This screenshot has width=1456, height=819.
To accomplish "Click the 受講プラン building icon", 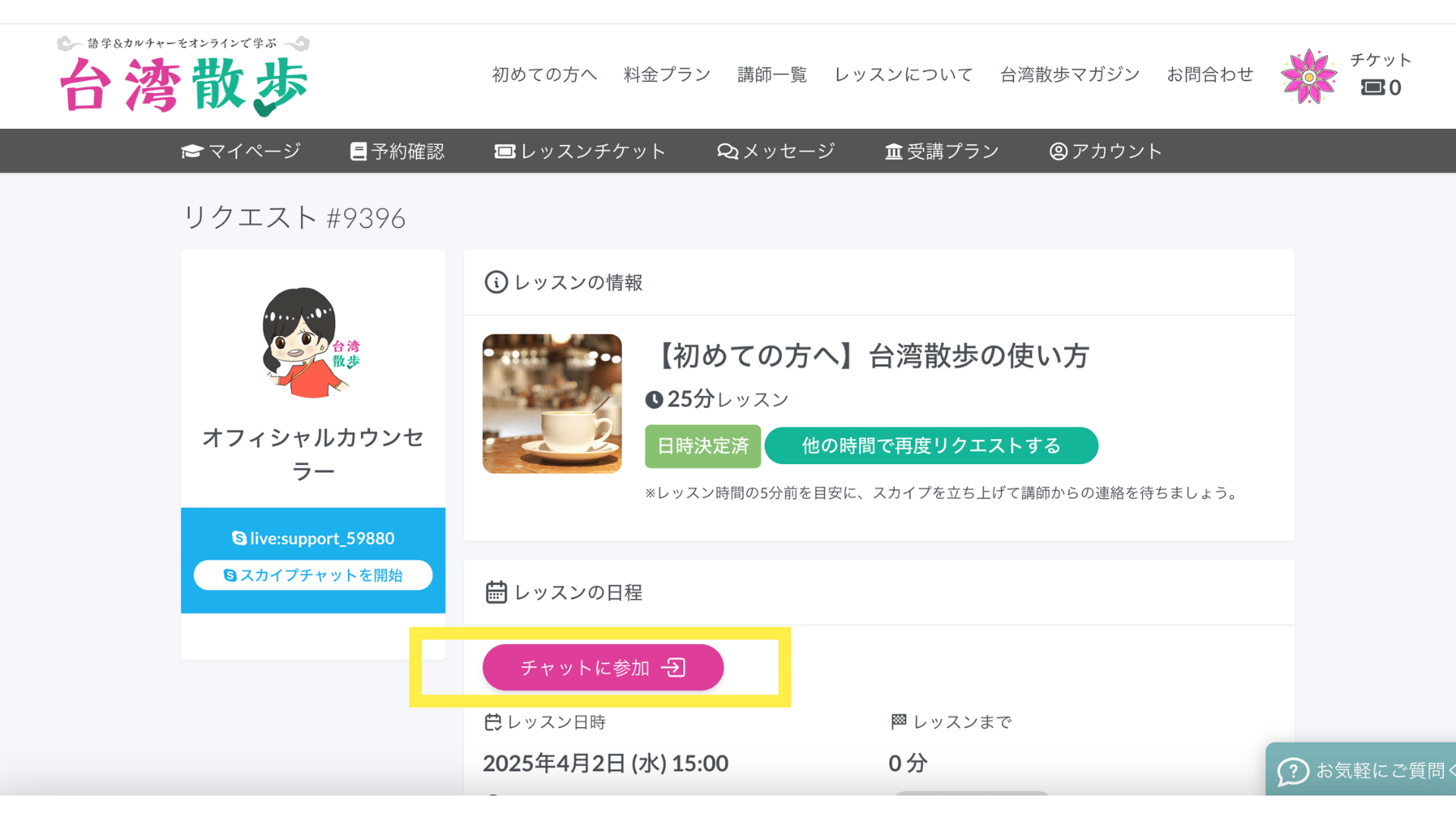I will [x=893, y=152].
